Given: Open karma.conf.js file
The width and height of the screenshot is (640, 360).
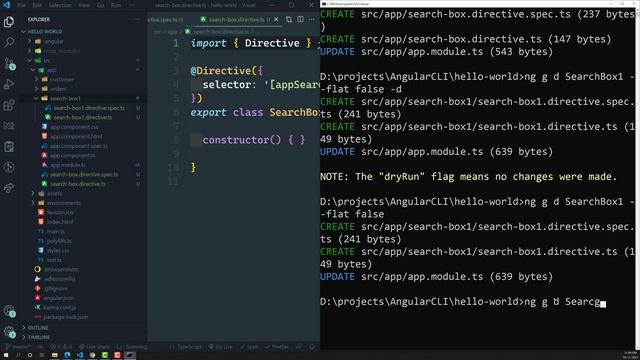Looking at the screenshot, I should click(x=60, y=307).
